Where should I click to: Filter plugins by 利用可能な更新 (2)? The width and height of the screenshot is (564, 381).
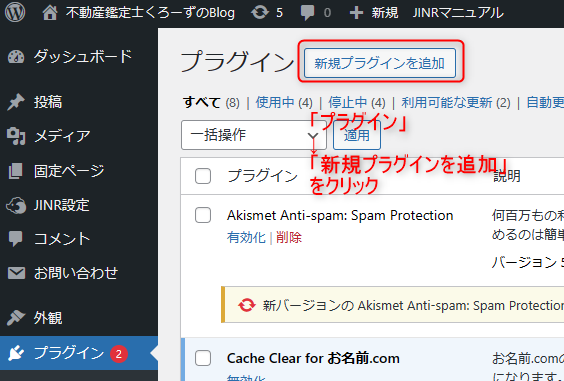[x=456, y=103]
